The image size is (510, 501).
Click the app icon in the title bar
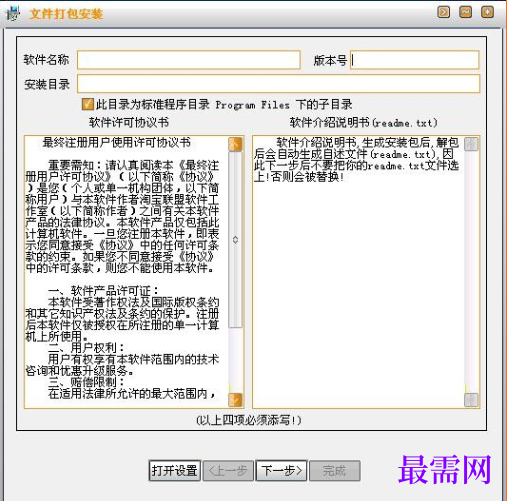[x=13, y=14]
